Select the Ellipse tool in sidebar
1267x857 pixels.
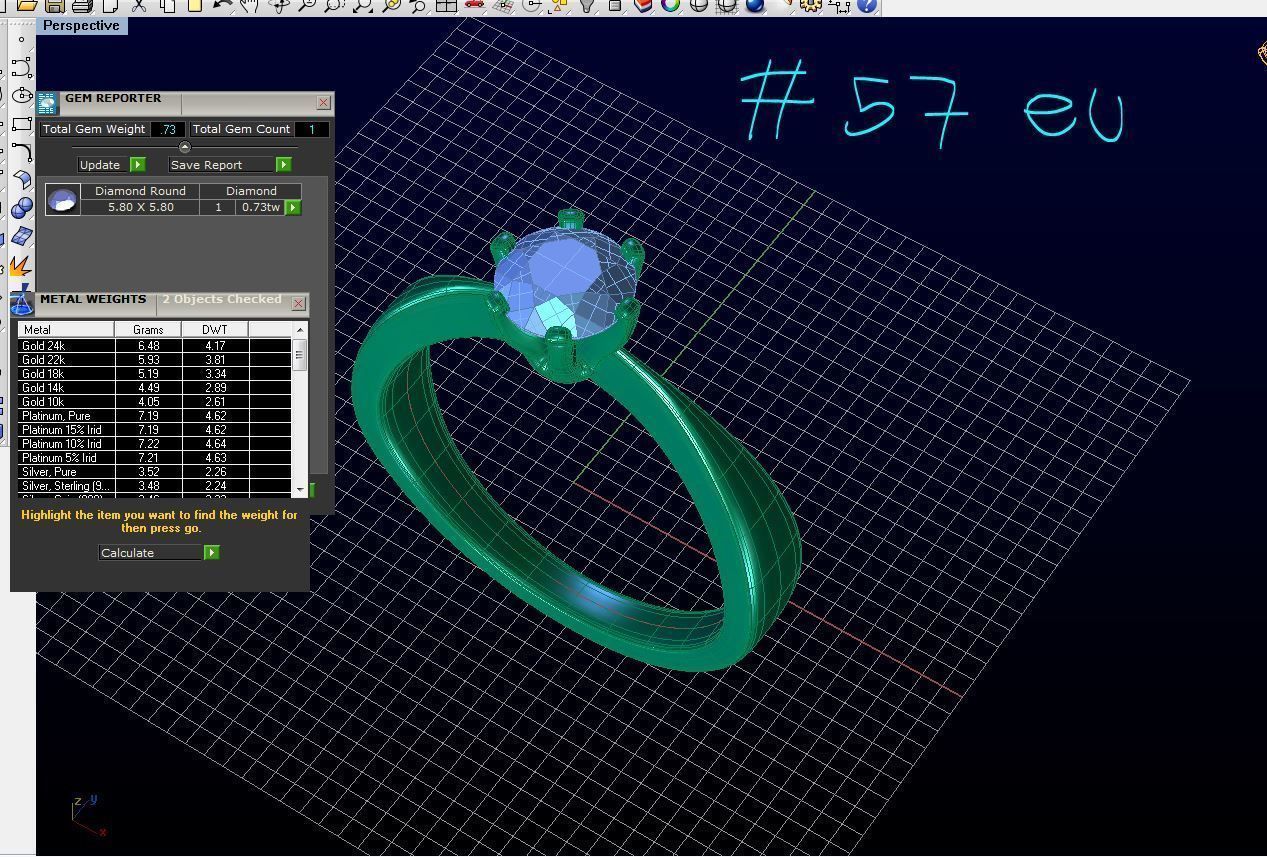pos(21,95)
